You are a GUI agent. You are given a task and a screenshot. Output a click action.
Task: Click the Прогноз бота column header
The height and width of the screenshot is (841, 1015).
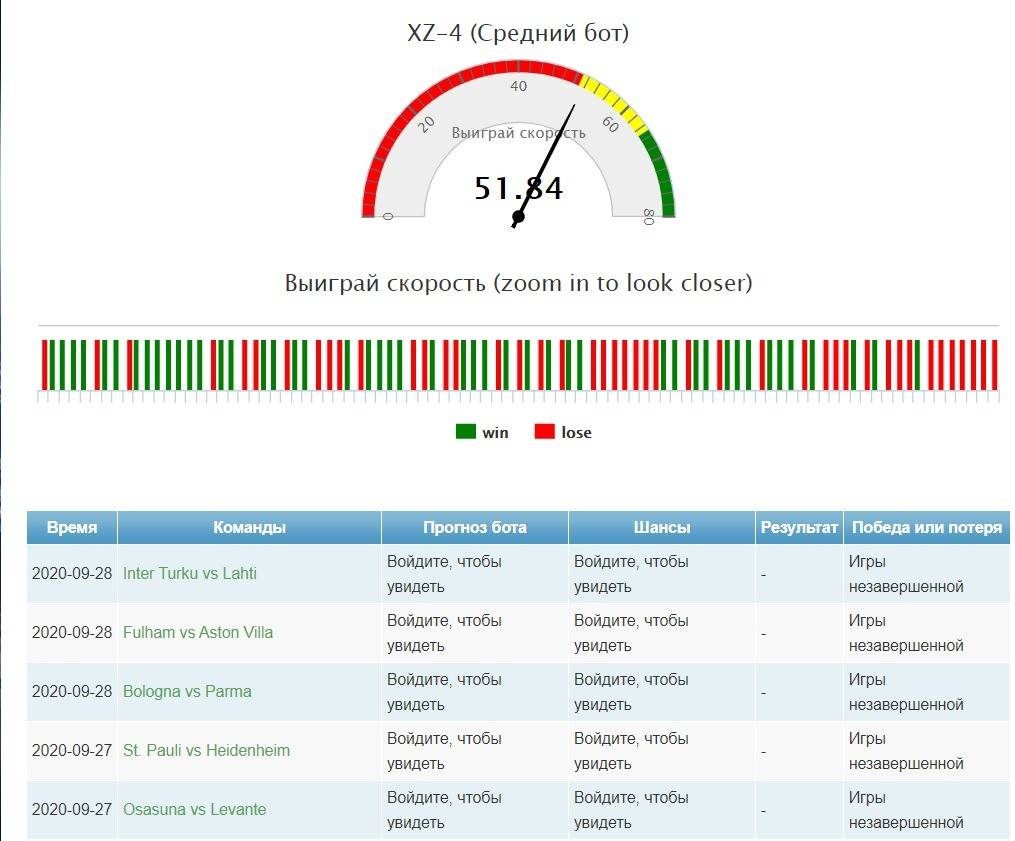pos(474,528)
